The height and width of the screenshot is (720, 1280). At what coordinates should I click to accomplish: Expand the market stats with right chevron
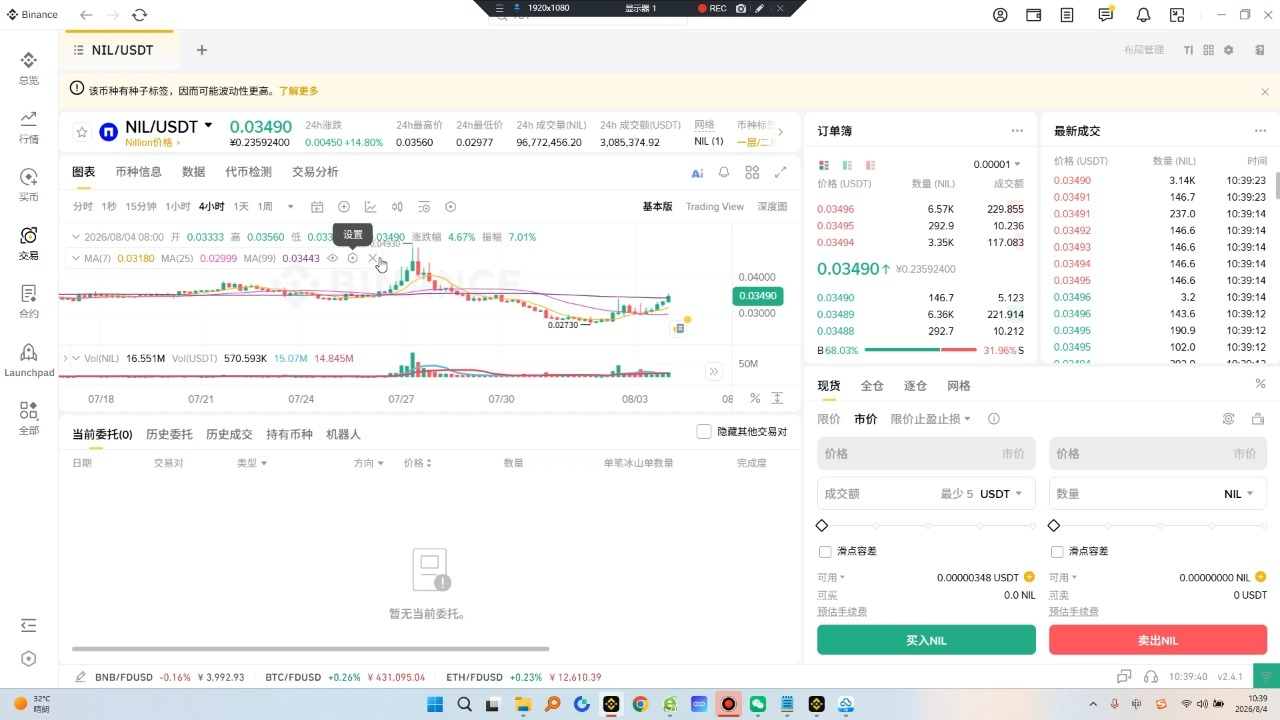point(781,132)
